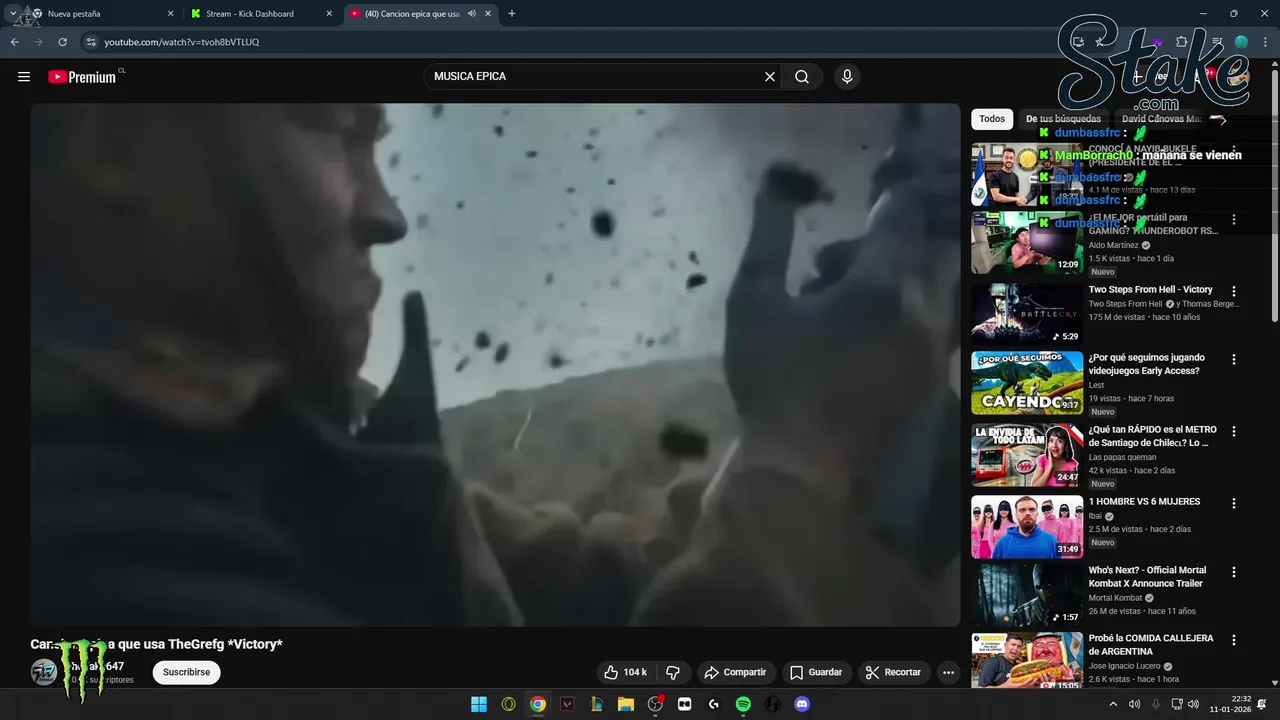Open Spotify in the taskbar

tap(743, 704)
